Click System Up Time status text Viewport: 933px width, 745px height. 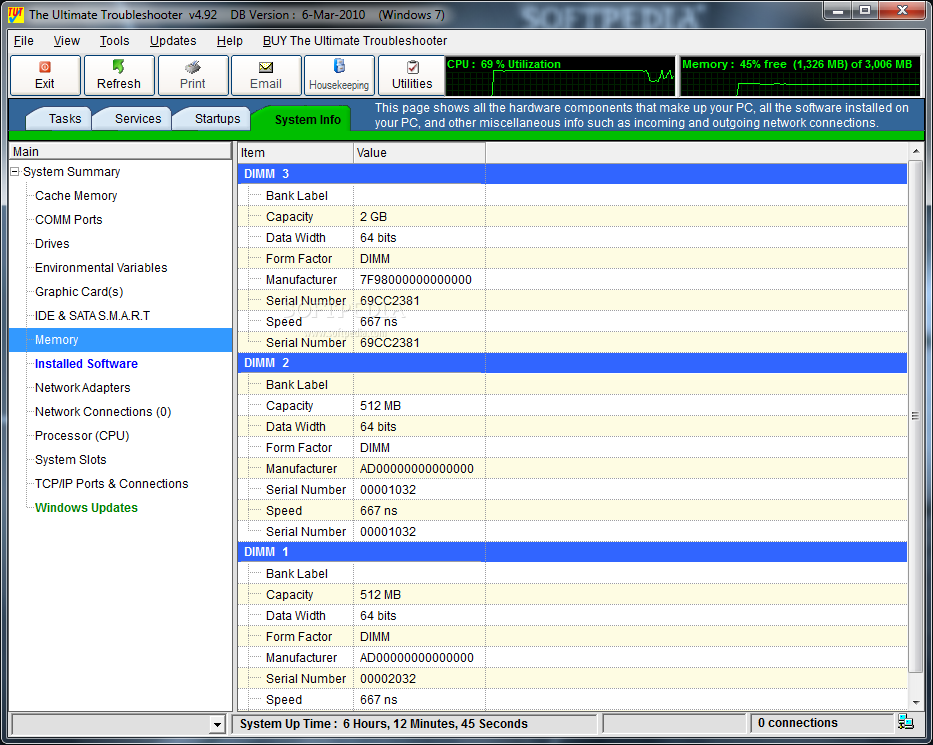(383, 724)
